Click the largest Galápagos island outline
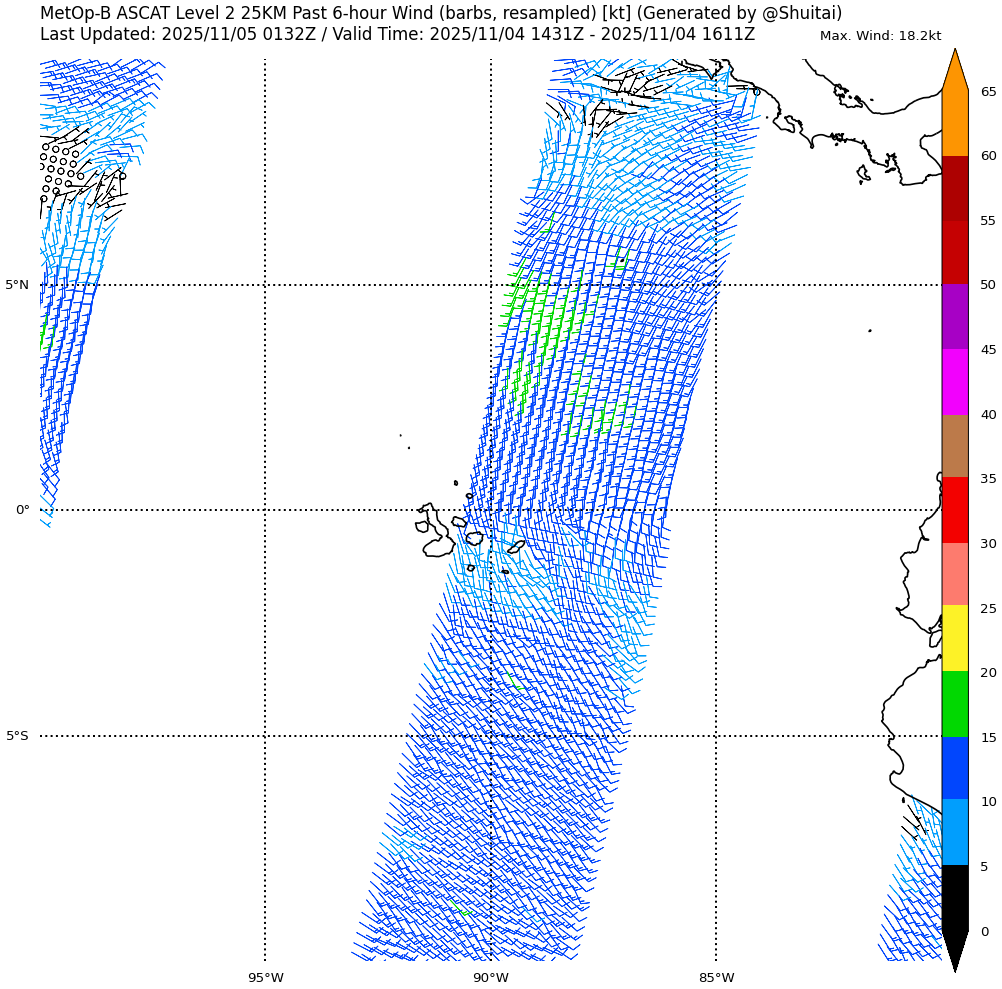 point(437,543)
